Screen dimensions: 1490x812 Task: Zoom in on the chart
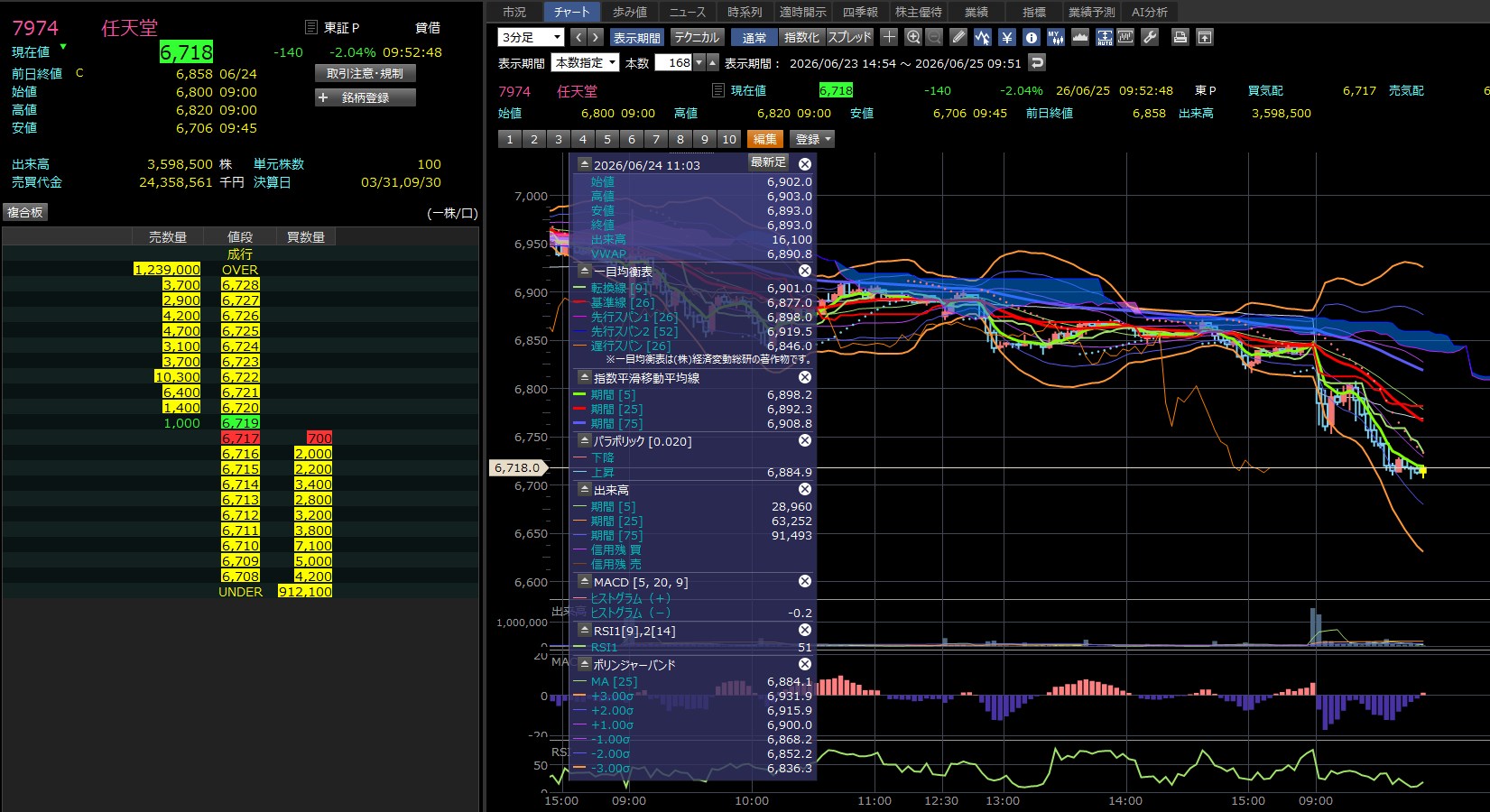[x=913, y=37]
